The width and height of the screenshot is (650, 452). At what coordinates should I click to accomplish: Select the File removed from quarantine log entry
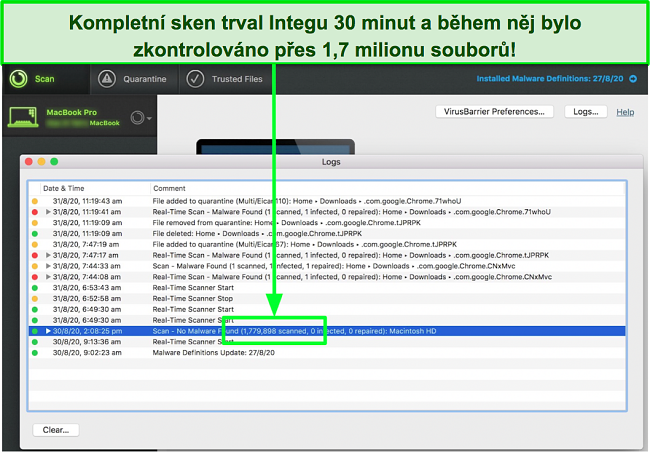[327, 223]
